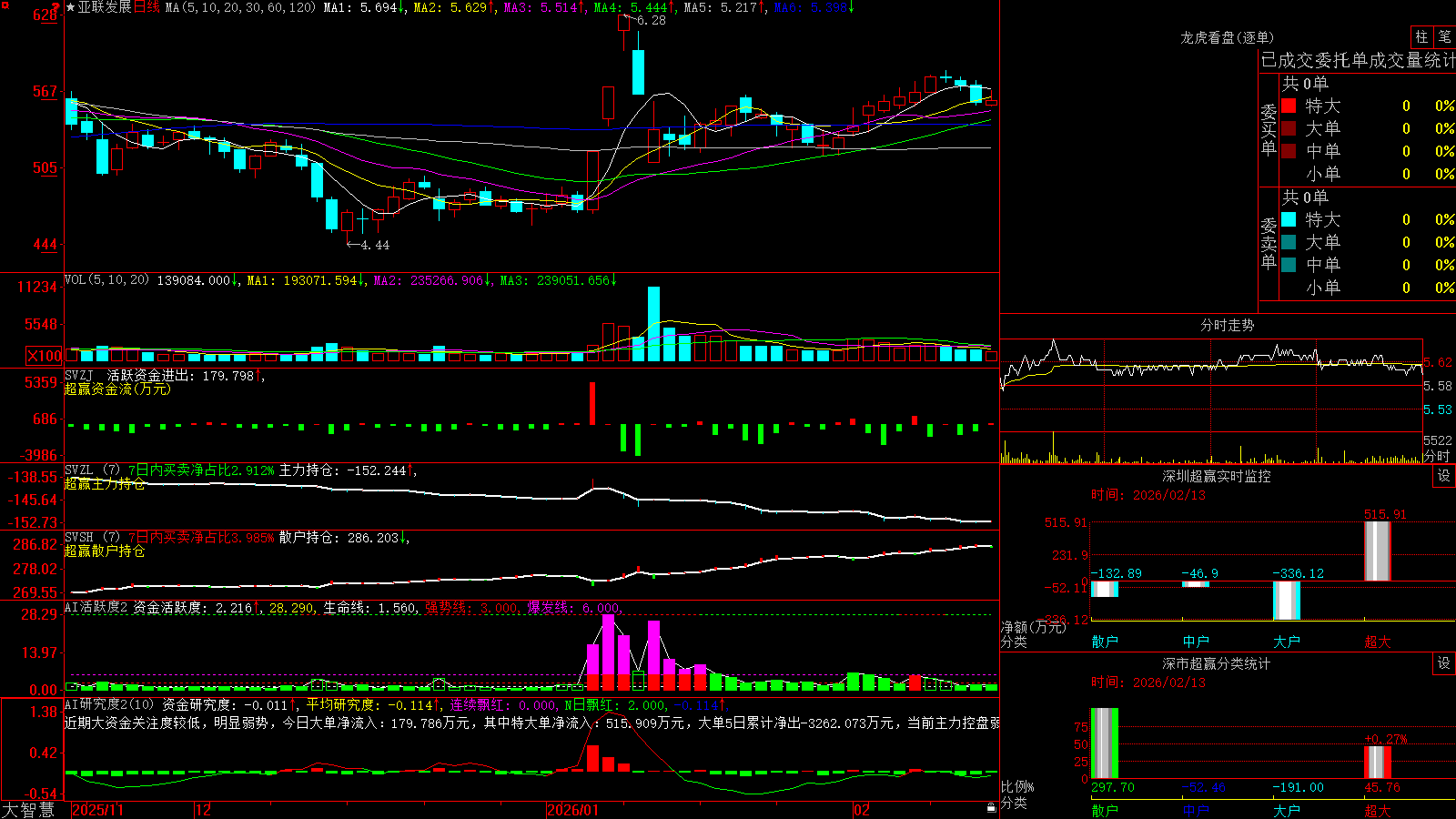Click the X100 volume multiplier box
The image size is (1456, 819).
[44, 356]
